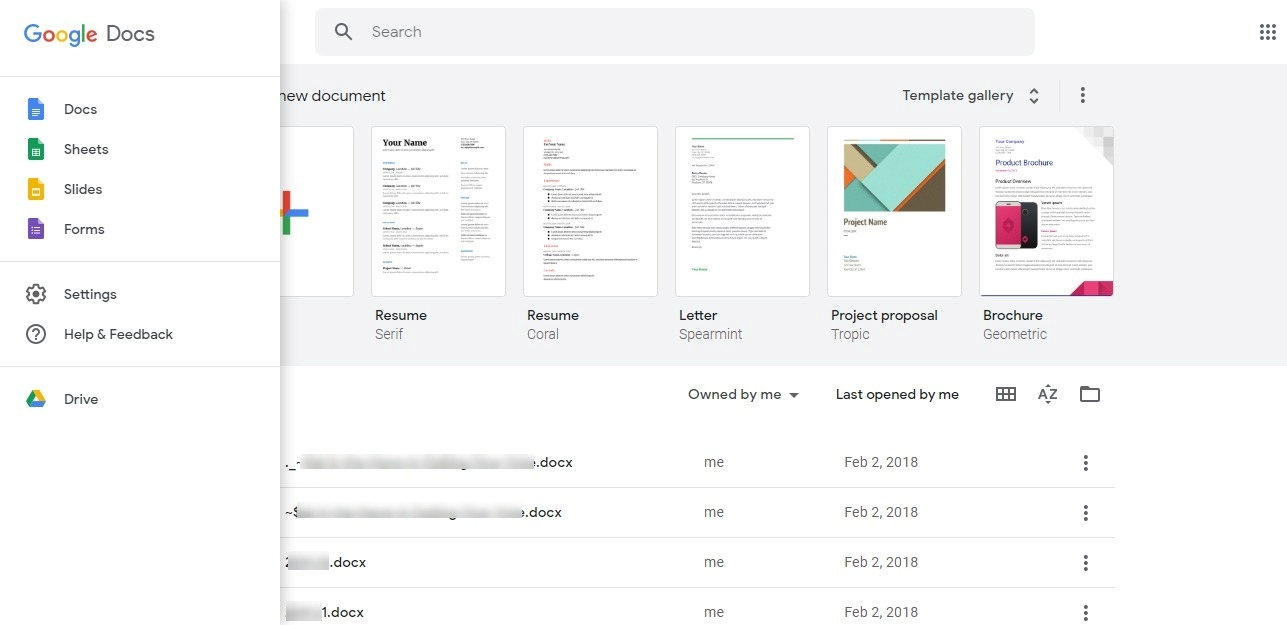Choose the Project proposal Tropic template
Viewport: 1287px width, 625px height.
(x=894, y=211)
